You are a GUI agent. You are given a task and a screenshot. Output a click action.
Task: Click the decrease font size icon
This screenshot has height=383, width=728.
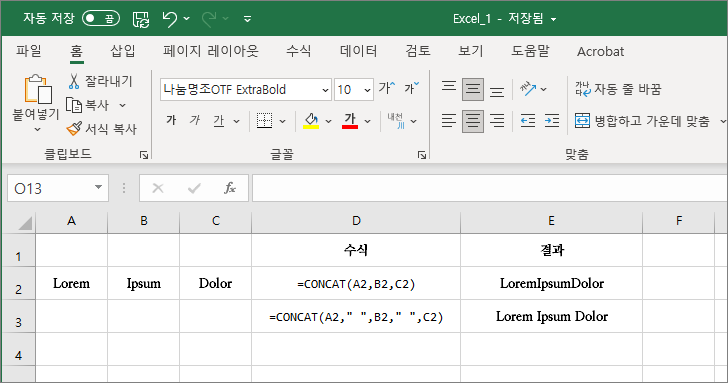click(411, 88)
